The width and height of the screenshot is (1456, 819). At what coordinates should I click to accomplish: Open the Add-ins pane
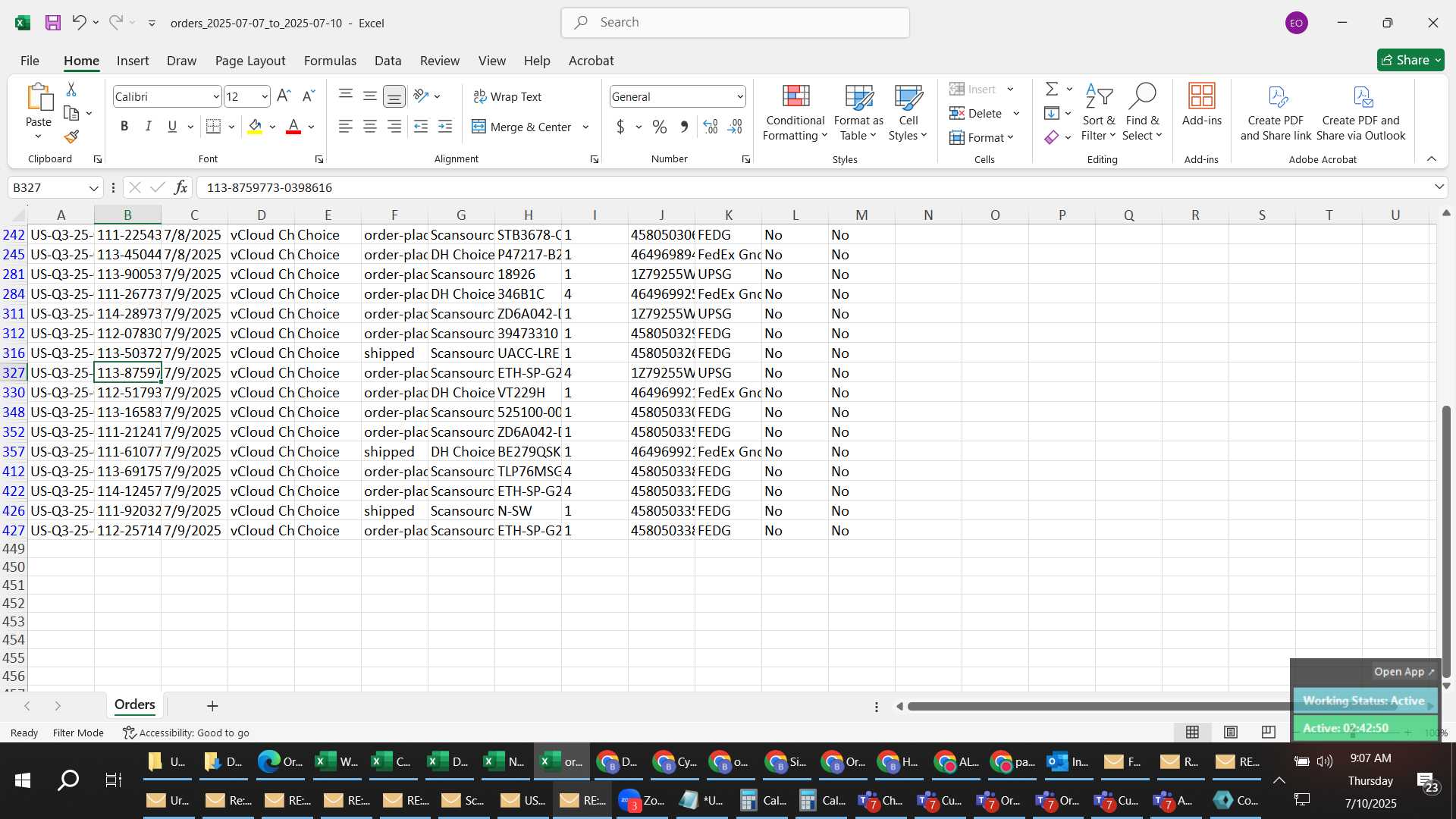(1202, 105)
